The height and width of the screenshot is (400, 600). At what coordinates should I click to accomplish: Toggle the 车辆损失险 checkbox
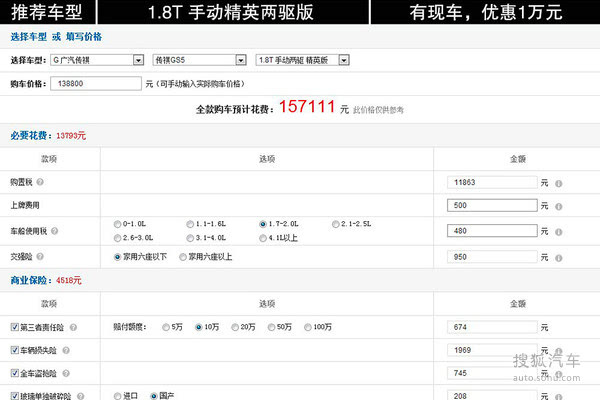coord(15,350)
